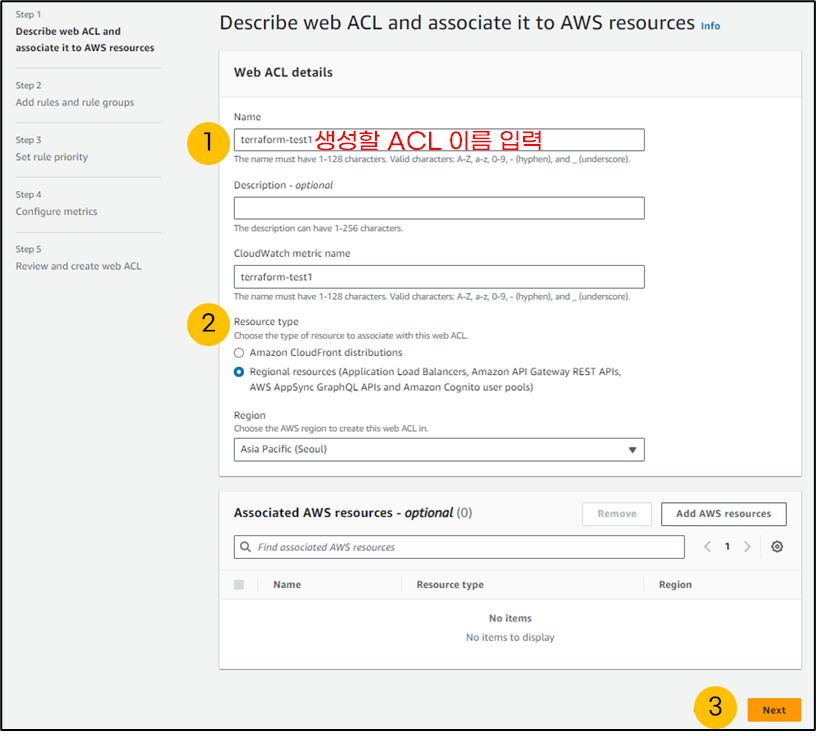
Task: Go to Step 3 Set rule priority
Action: 52,157
